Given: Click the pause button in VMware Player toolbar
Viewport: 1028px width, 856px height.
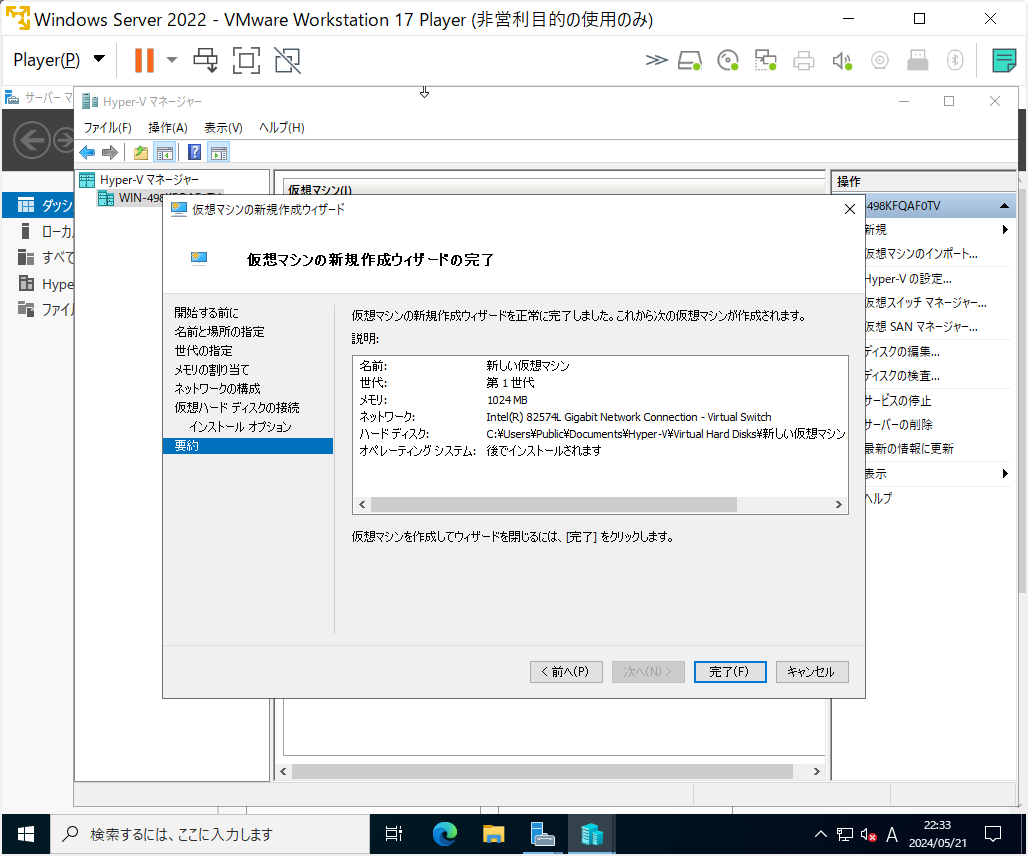Looking at the screenshot, I should coord(144,60).
